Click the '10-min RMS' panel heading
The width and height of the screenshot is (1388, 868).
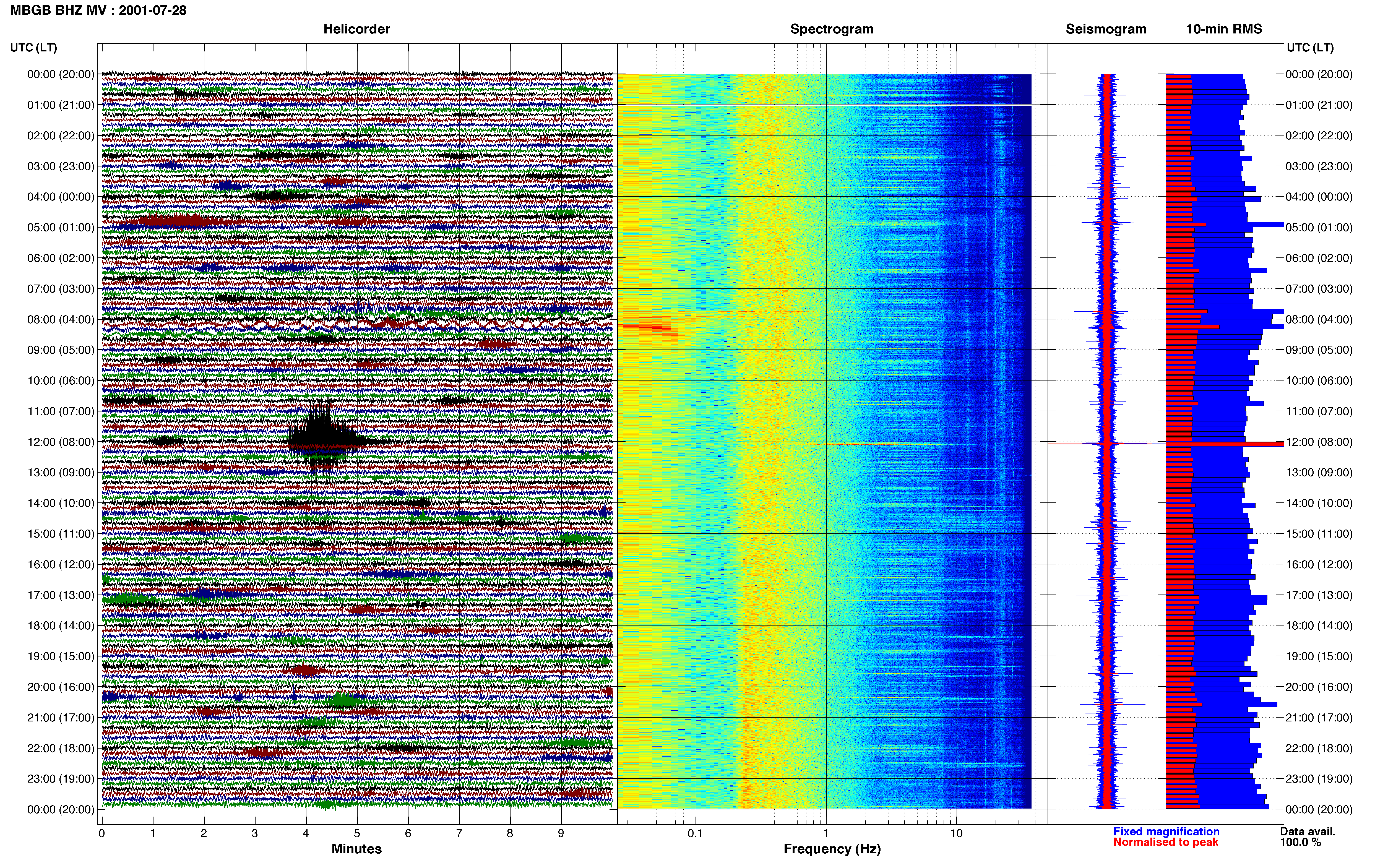[1224, 29]
